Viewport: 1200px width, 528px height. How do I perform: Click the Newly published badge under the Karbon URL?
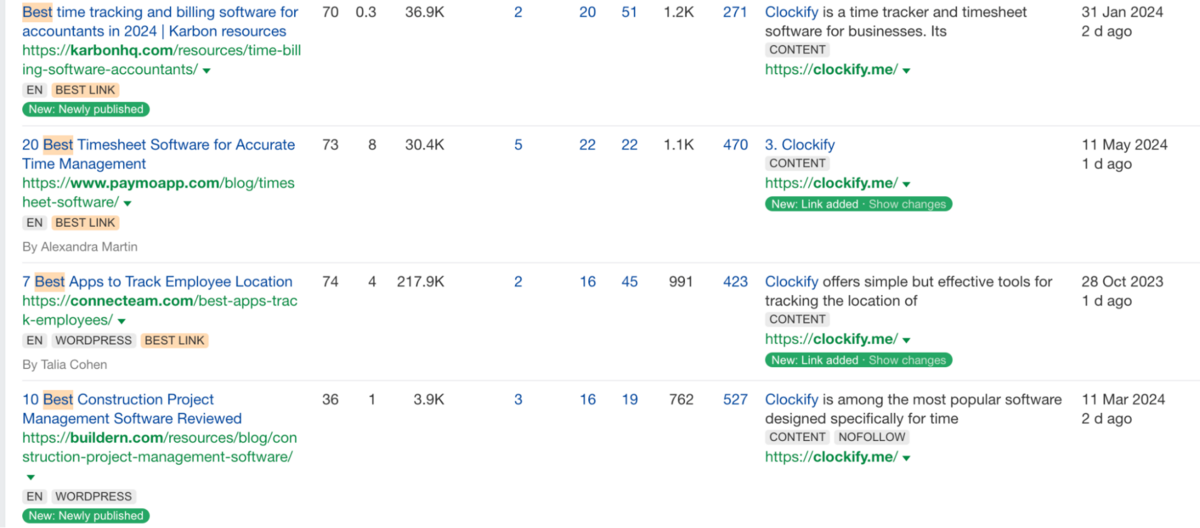tap(86, 109)
